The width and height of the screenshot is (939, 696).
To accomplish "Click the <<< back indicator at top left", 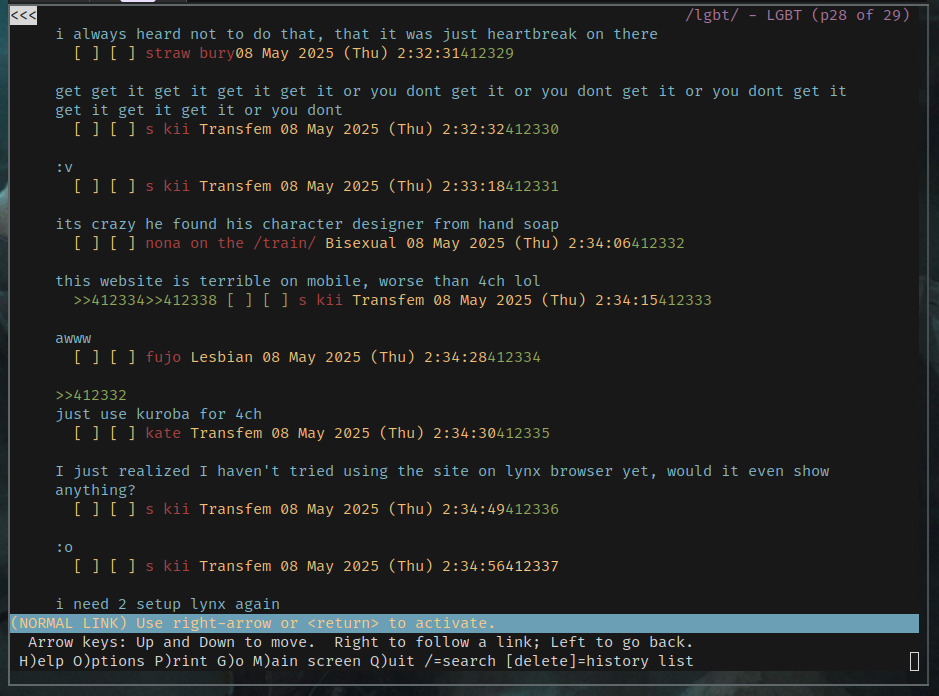I will (x=23, y=16).
